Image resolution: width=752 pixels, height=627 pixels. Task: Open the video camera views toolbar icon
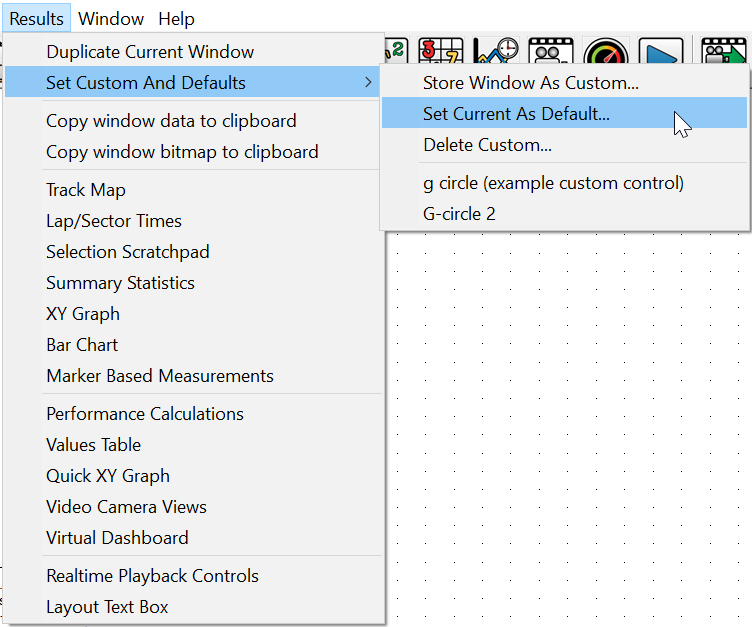549,51
